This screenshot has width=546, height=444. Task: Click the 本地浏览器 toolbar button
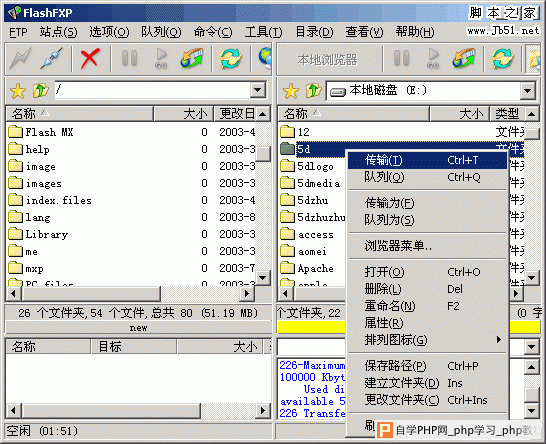tap(328, 60)
